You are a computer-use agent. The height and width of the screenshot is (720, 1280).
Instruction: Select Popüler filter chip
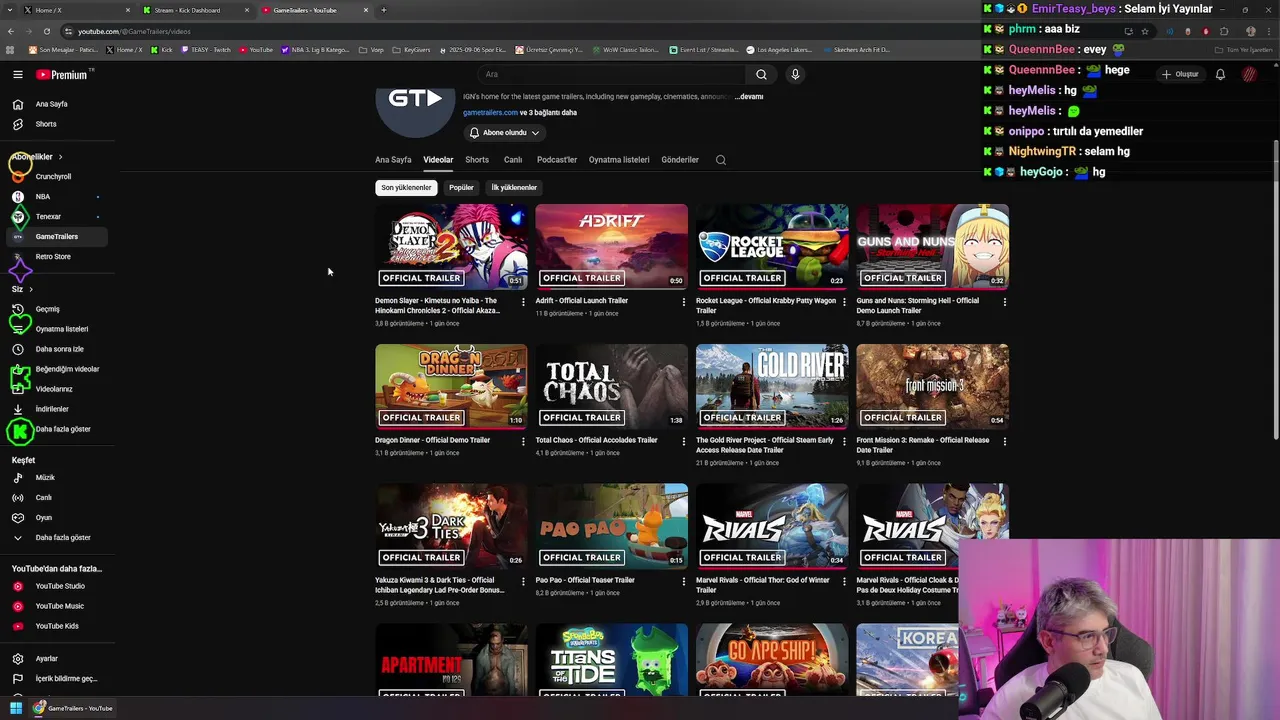pyautogui.click(x=461, y=188)
